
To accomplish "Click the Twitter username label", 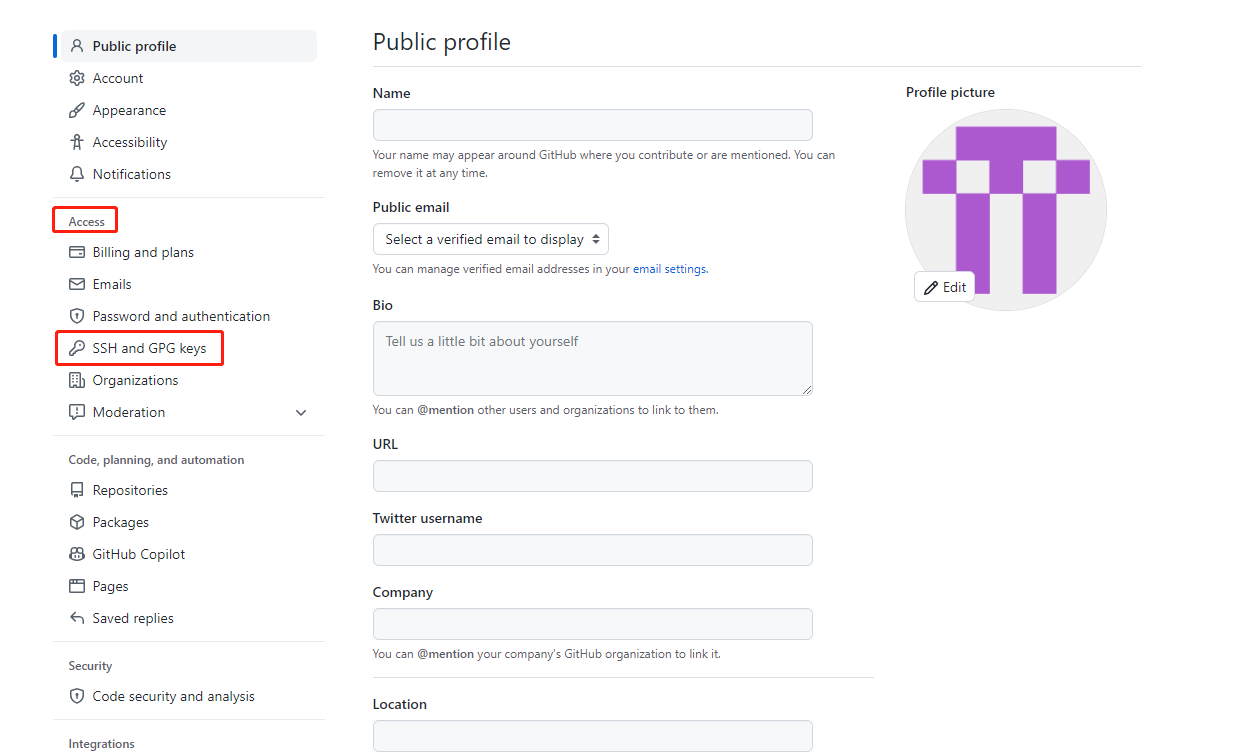I will (428, 518).
